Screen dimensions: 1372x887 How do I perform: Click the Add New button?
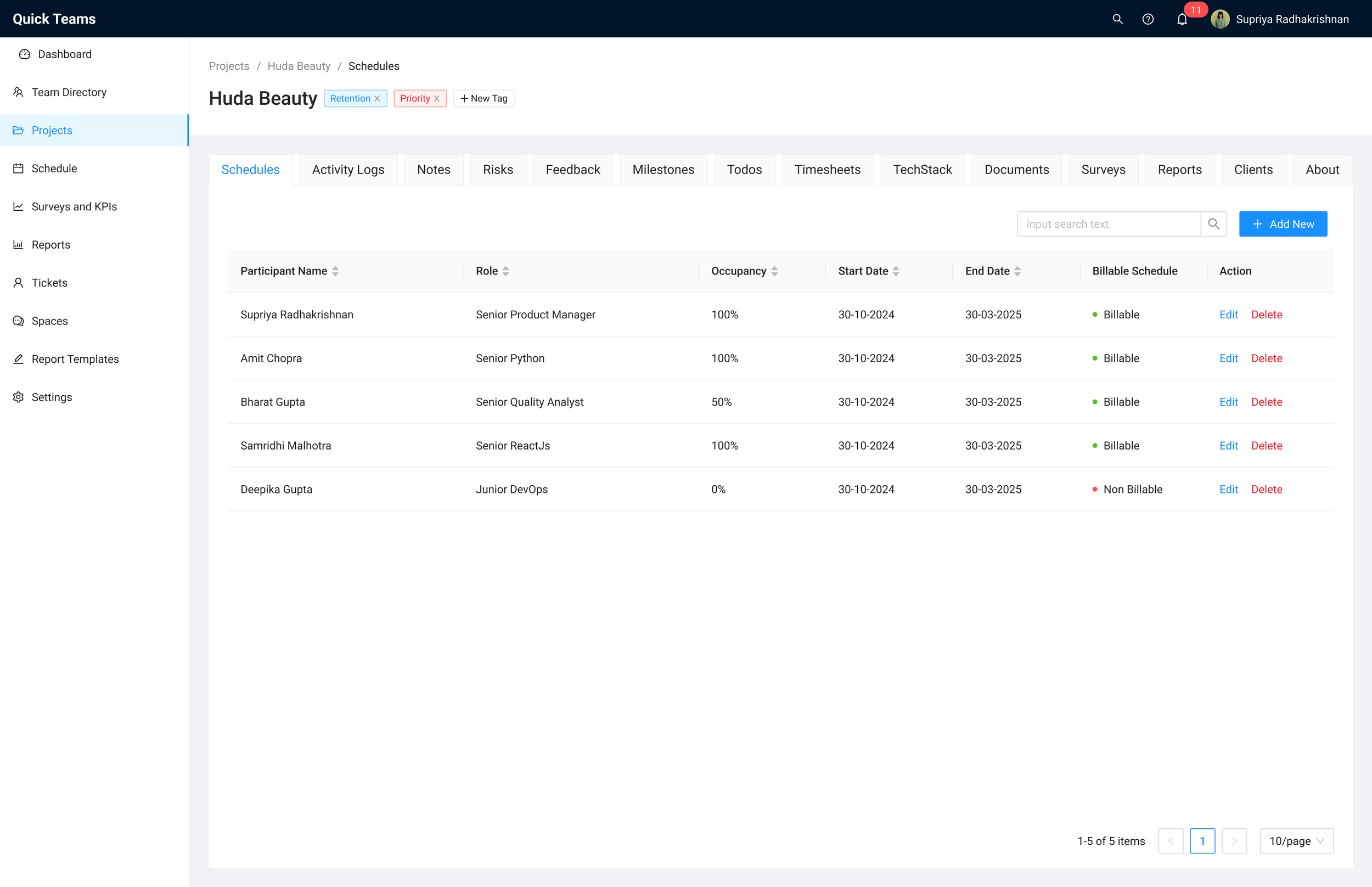click(x=1283, y=224)
